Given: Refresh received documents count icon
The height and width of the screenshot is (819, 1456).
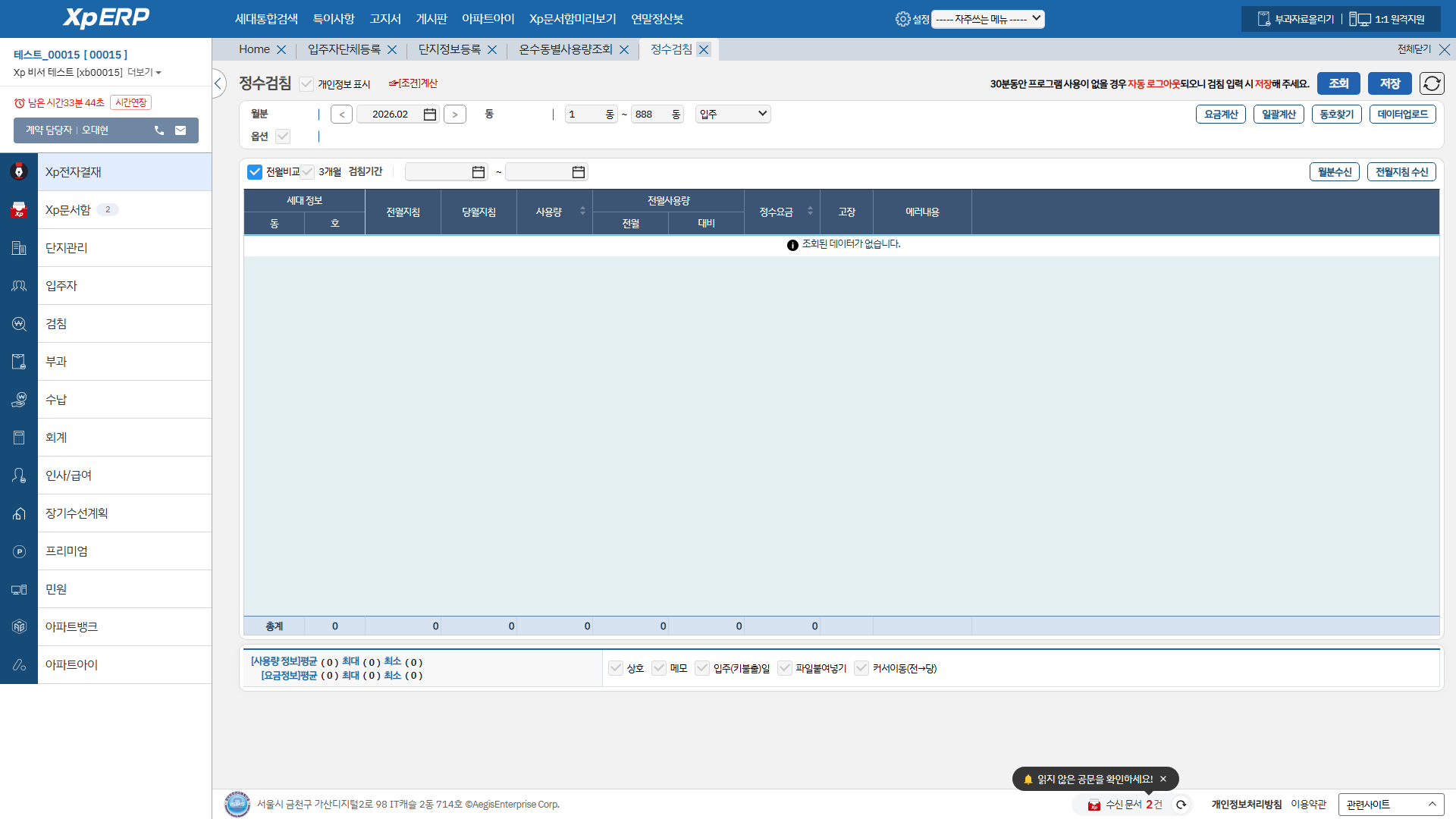Looking at the screenshot, I should [x=1181, y=805].
